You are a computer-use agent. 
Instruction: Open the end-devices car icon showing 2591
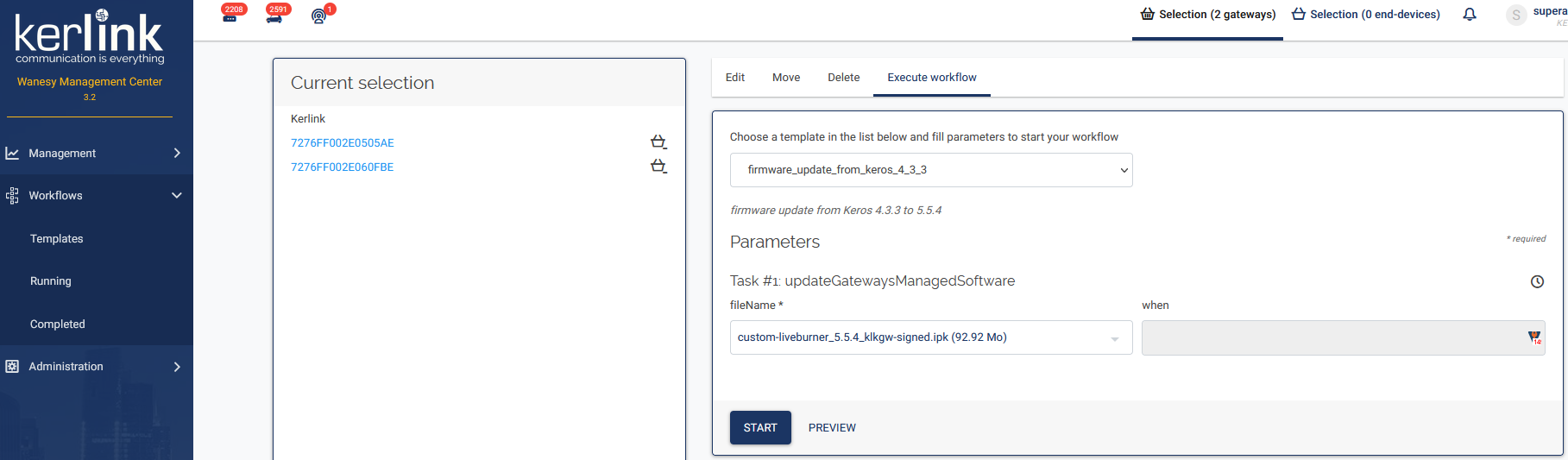(x=274, y=16)
